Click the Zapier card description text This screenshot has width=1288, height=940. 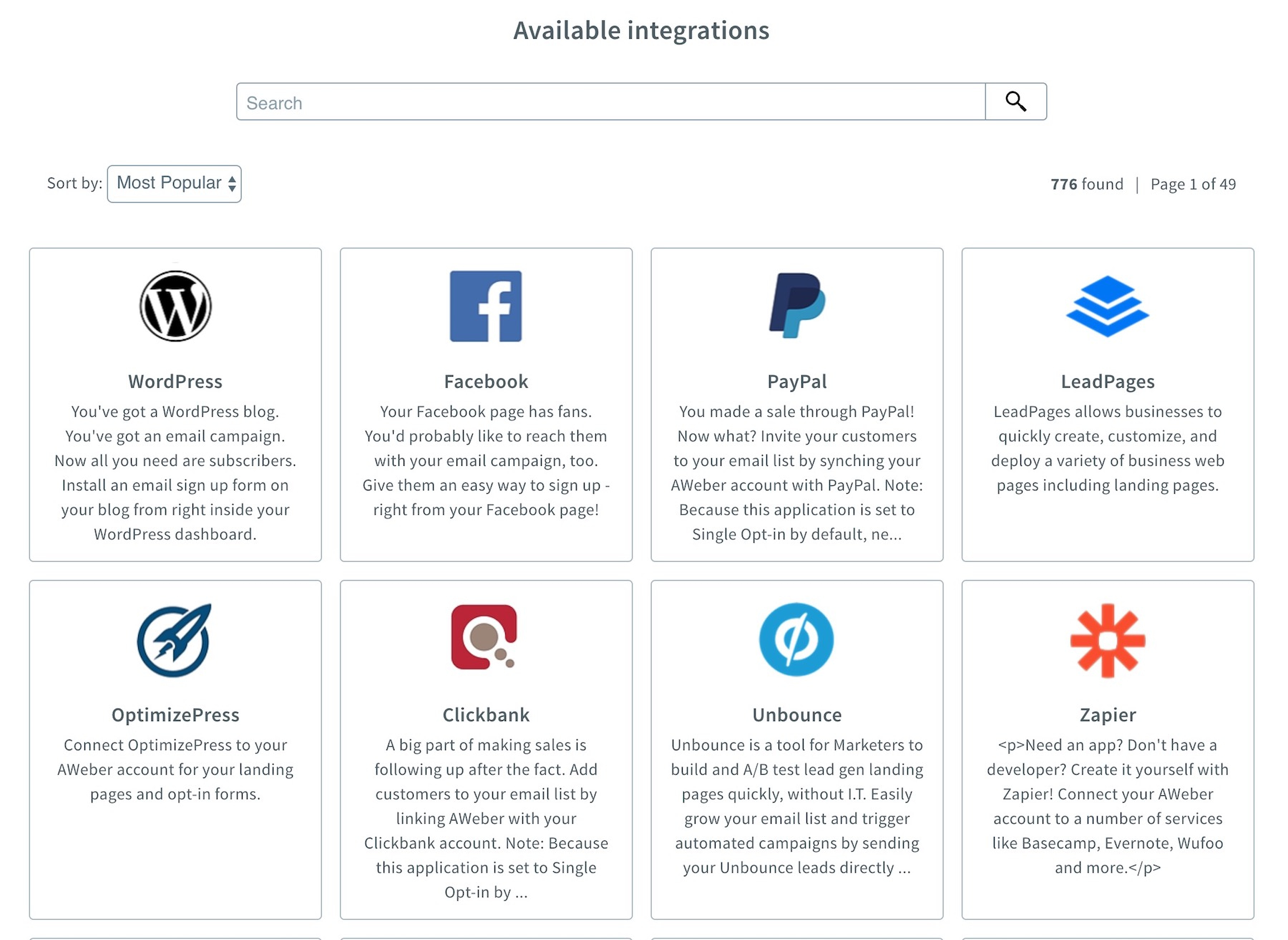1108,806
